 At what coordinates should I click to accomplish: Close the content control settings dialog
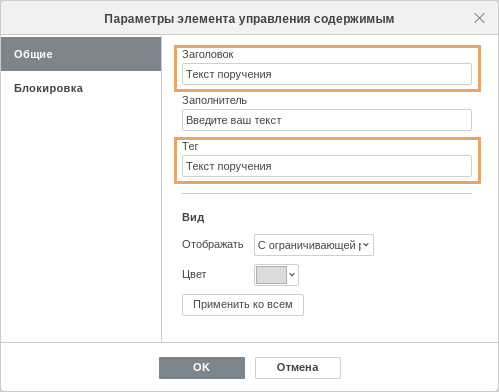coord(479,18)
